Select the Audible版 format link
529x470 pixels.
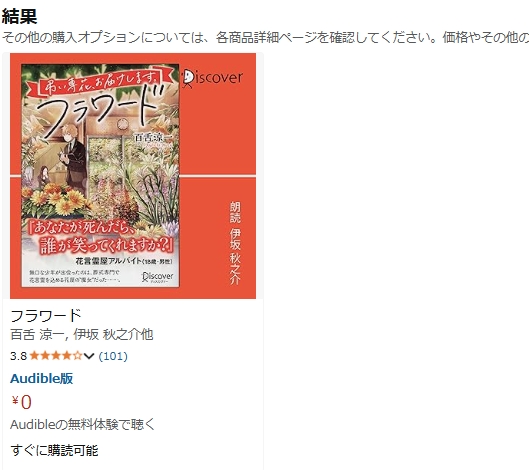41,379
